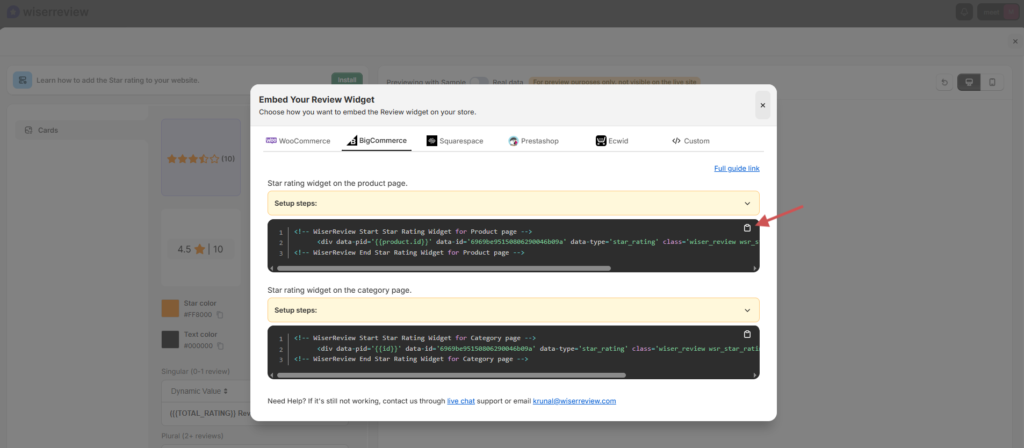
Task: Toggle the Real data preview switch
Action: click(x=479, y=82)
